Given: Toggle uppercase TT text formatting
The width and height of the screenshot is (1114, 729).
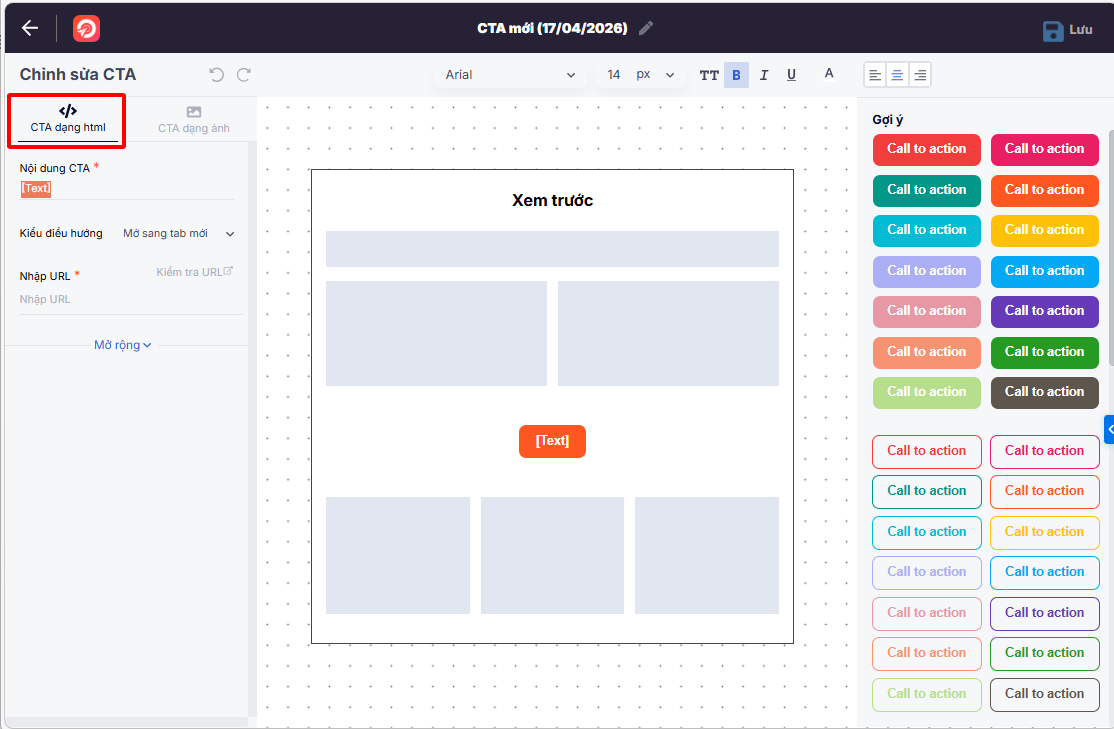Looking at the screenshot, I should [709, 75].
